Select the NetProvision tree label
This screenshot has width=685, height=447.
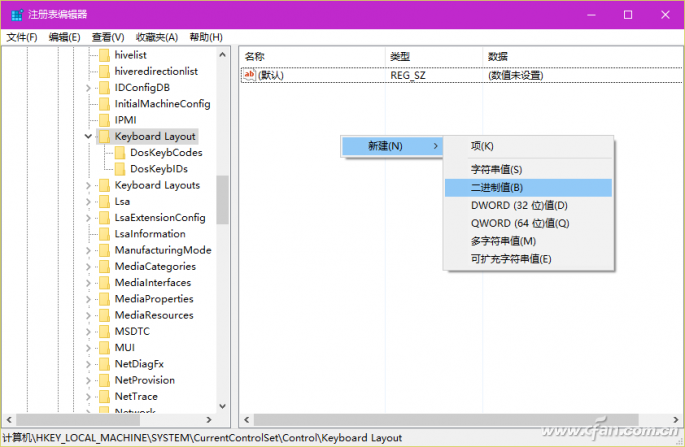point(145,380)
